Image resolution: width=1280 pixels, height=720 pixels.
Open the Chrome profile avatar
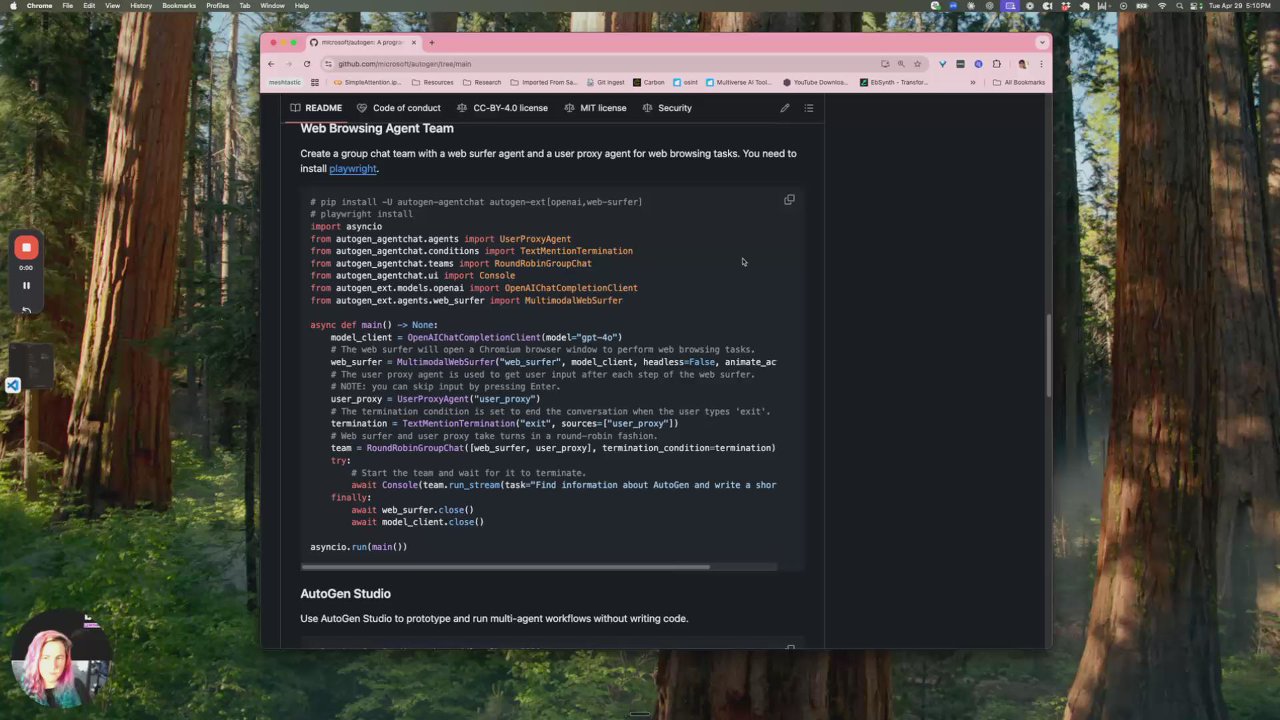pyautogui.click(x=1022, y=64)
